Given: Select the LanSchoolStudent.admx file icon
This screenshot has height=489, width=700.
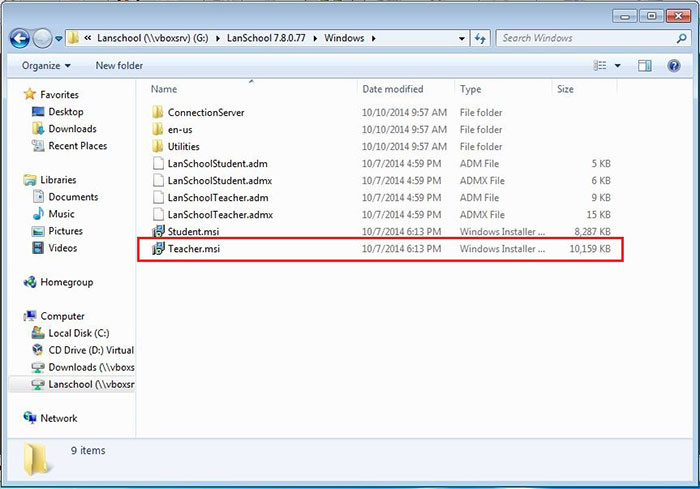Looking at the screenshot, I should (158, 180).
